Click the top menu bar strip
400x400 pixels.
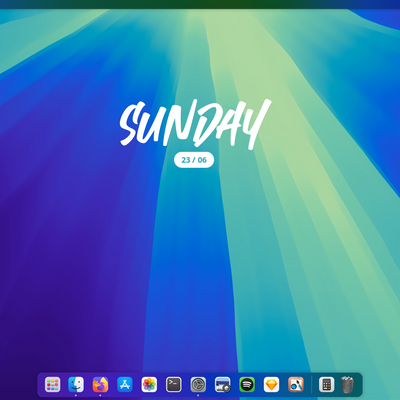point(200,4)
